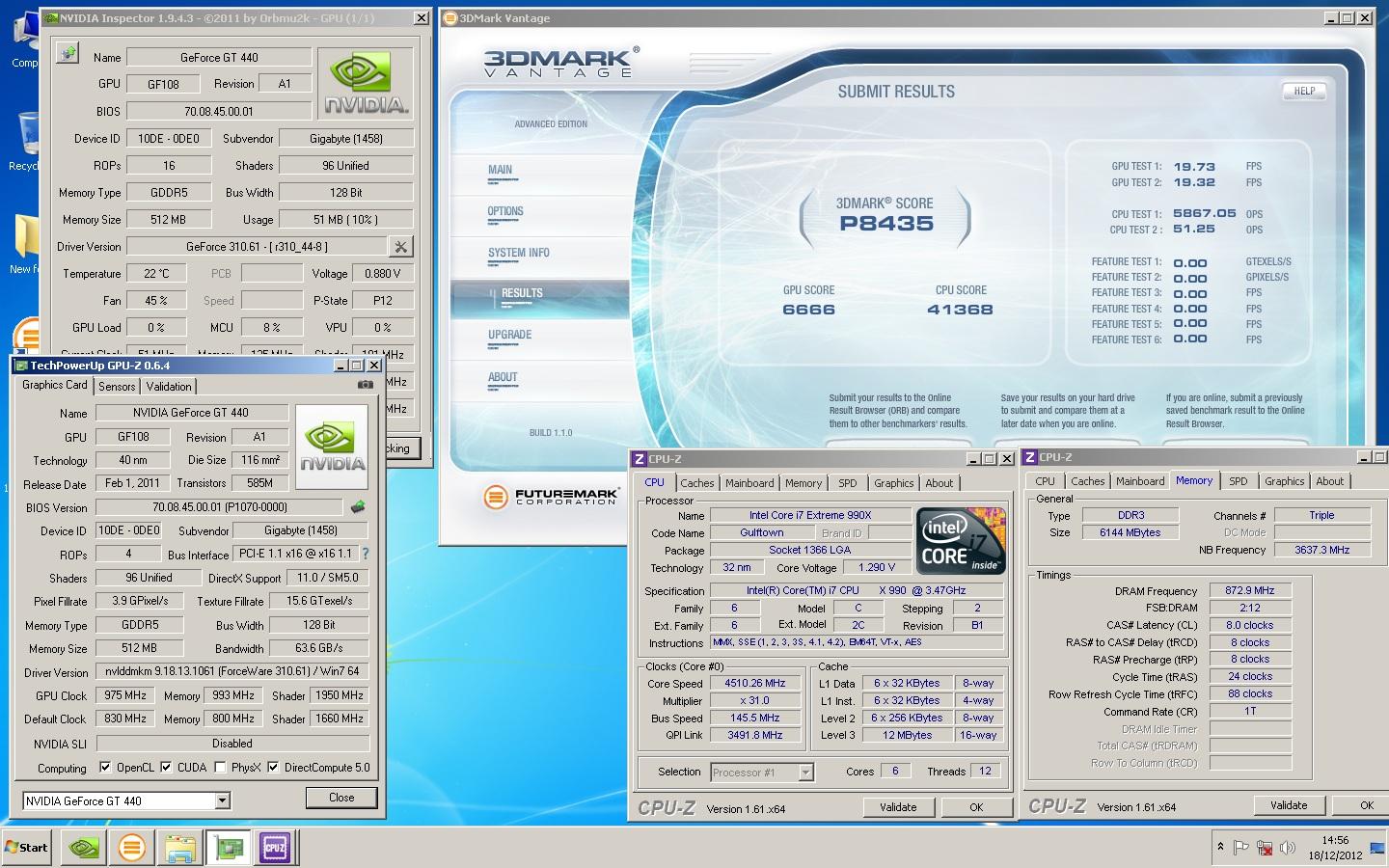Click Validate in right CPU-Z window

click(x=1289, y=805)
